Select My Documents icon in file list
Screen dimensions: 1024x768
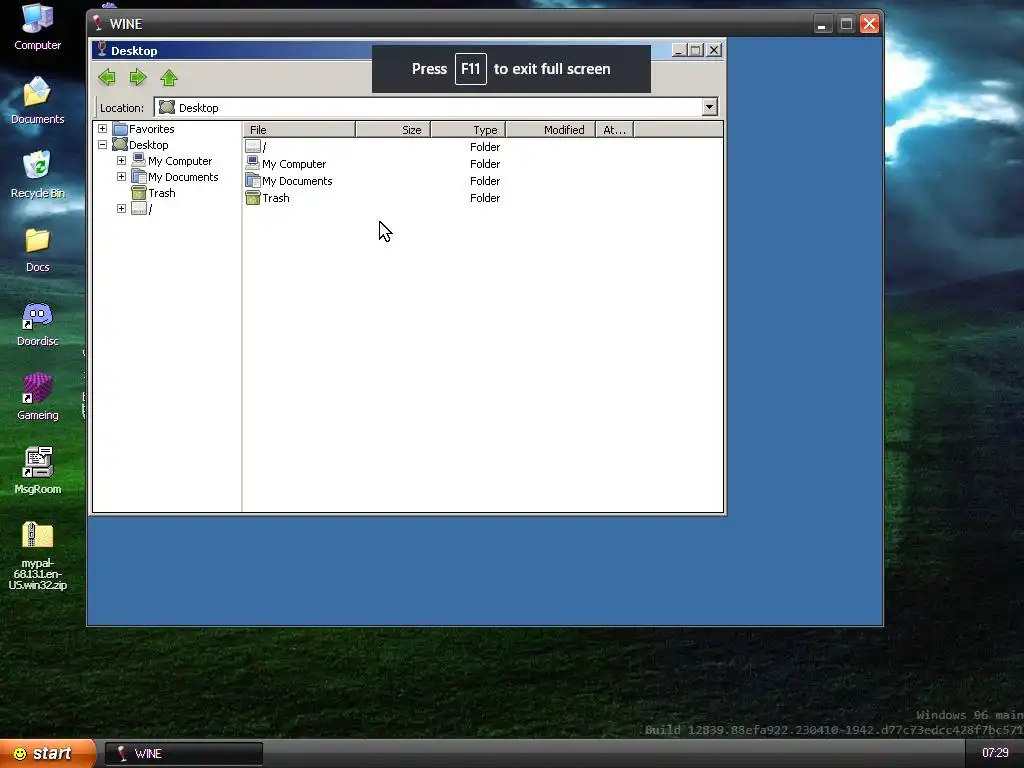pyautogui.click(x=253, y=180)
